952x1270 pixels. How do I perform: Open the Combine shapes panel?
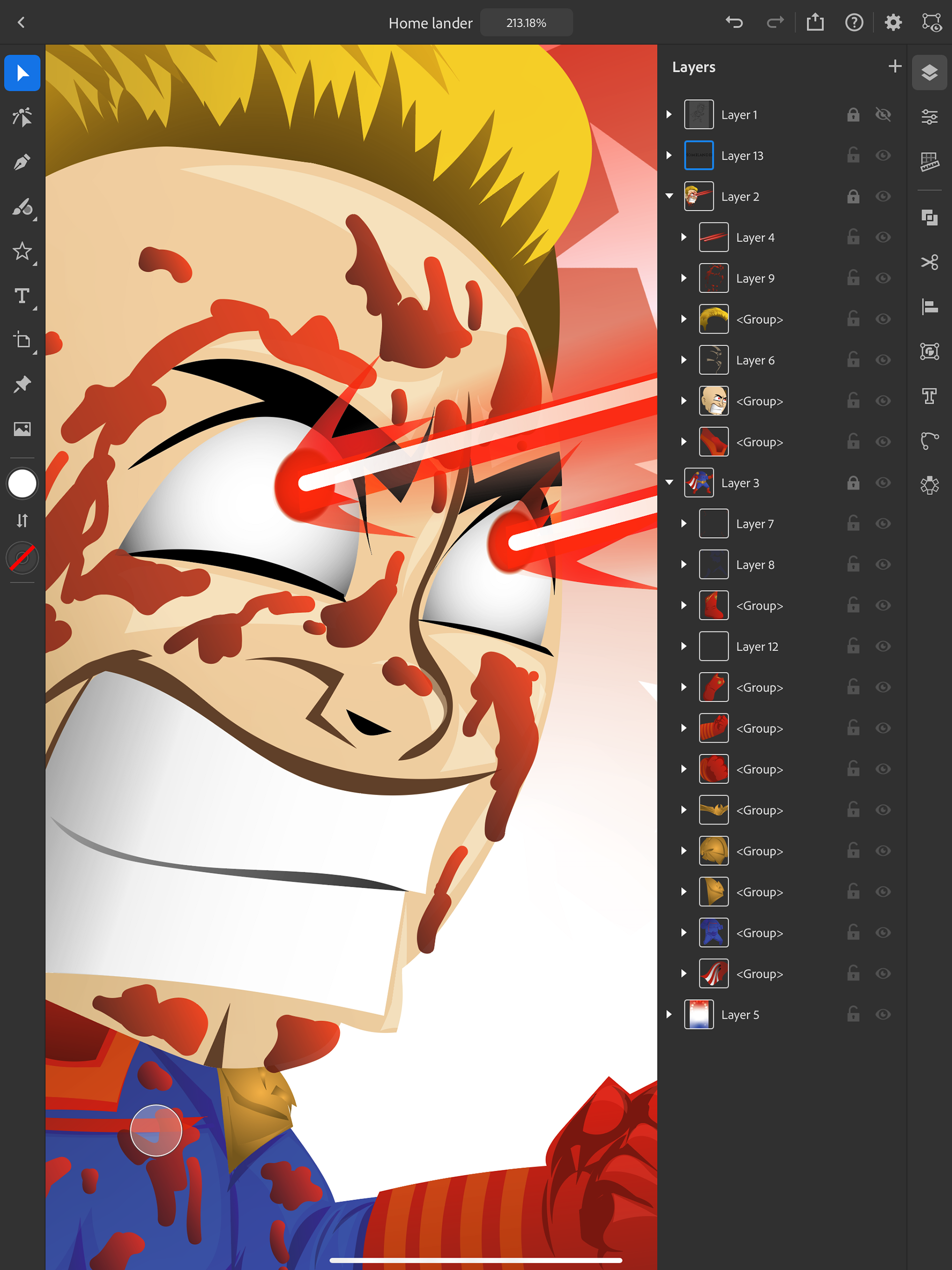(929, 218)
